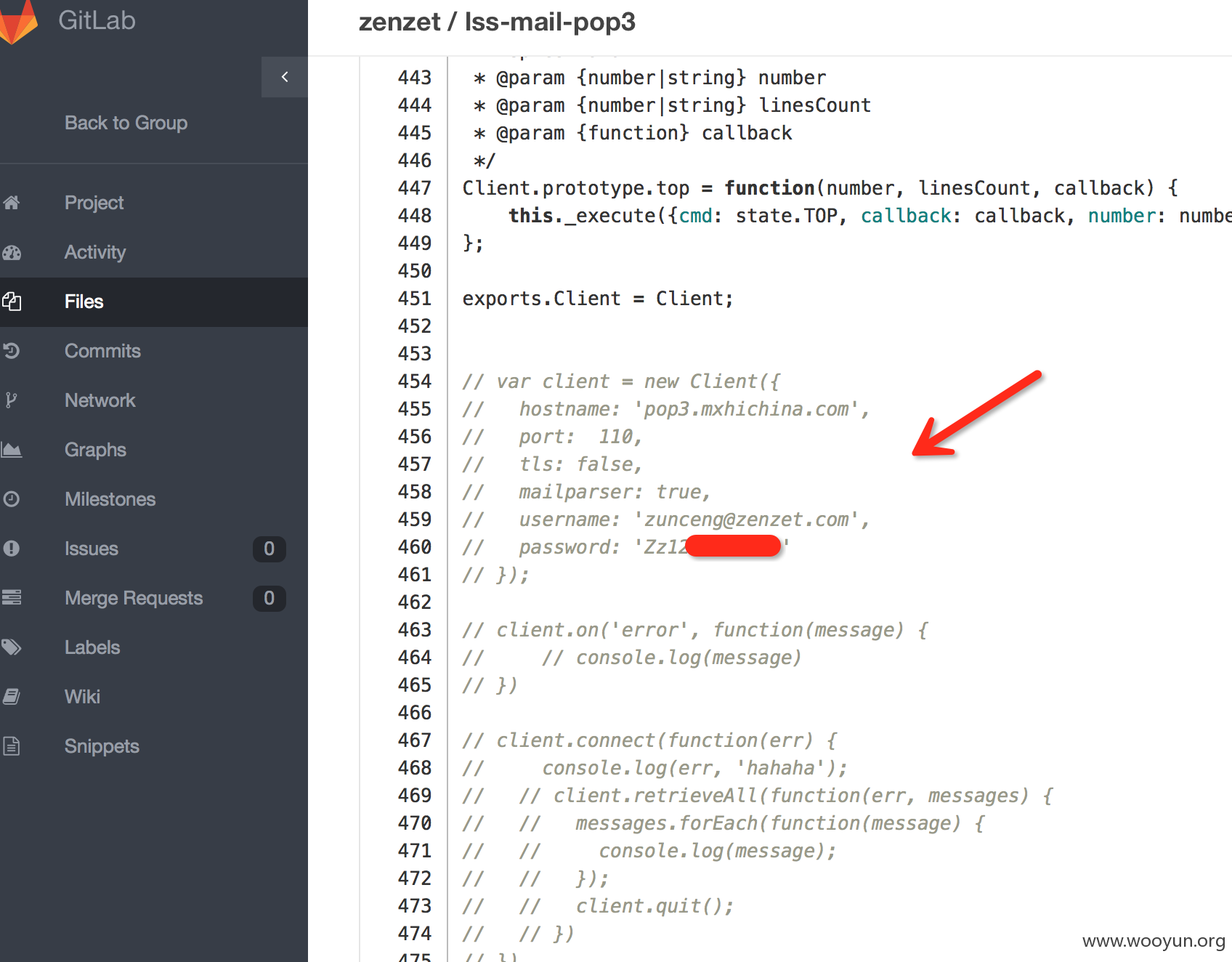Image resolution: width=1232 pixels, height=962 pixels.
Task: Click line number 447
Action: click(x=415, y=188)
